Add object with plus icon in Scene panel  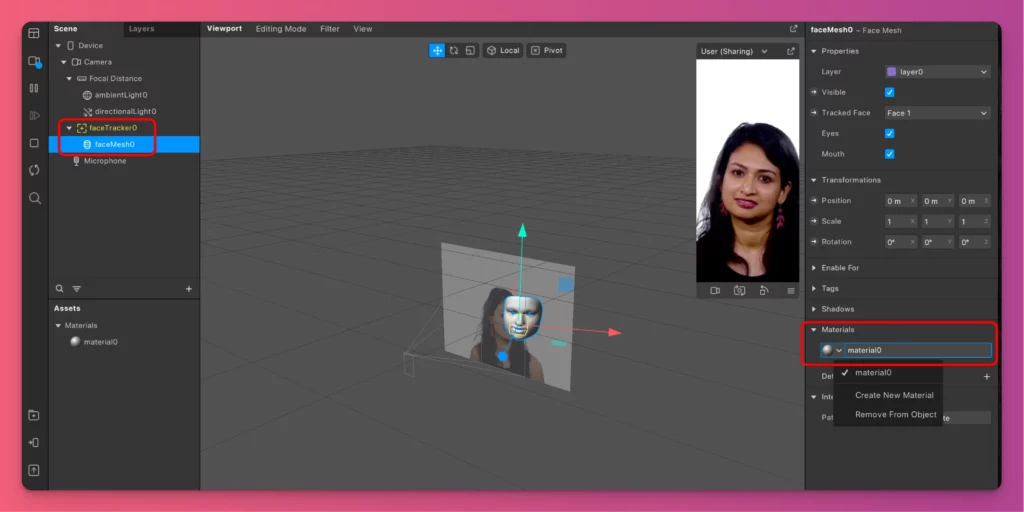[189, 288]
